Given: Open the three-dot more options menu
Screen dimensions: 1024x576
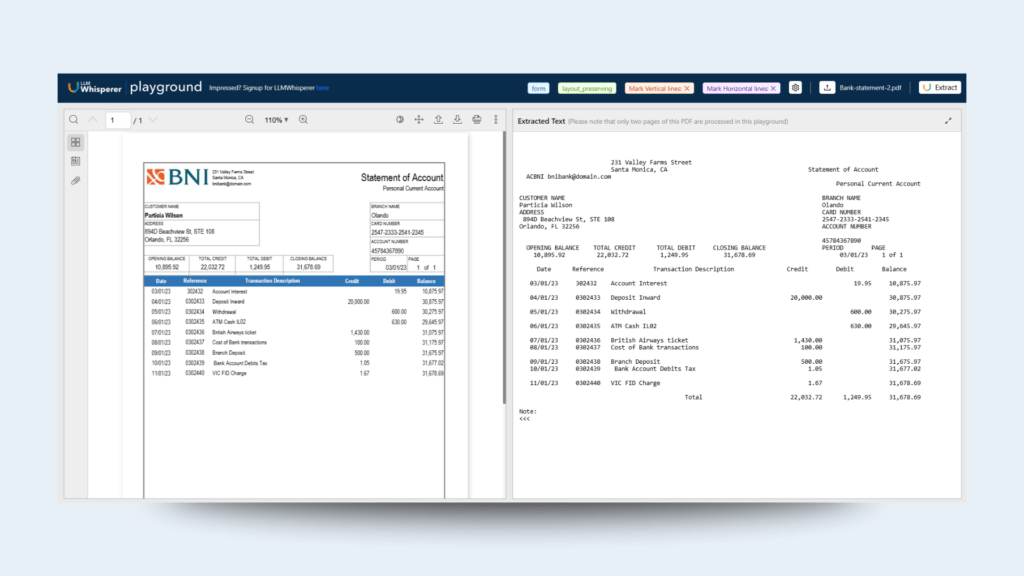Looking at the screenshot, I should 495,120.
